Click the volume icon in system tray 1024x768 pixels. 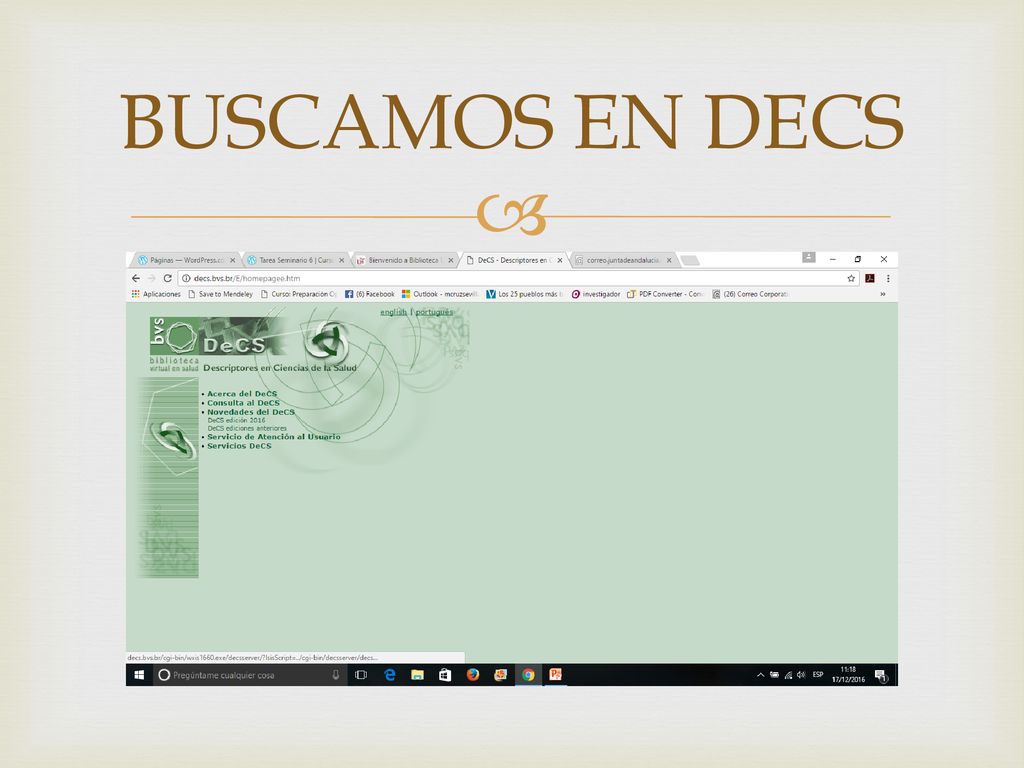point(801,675)
